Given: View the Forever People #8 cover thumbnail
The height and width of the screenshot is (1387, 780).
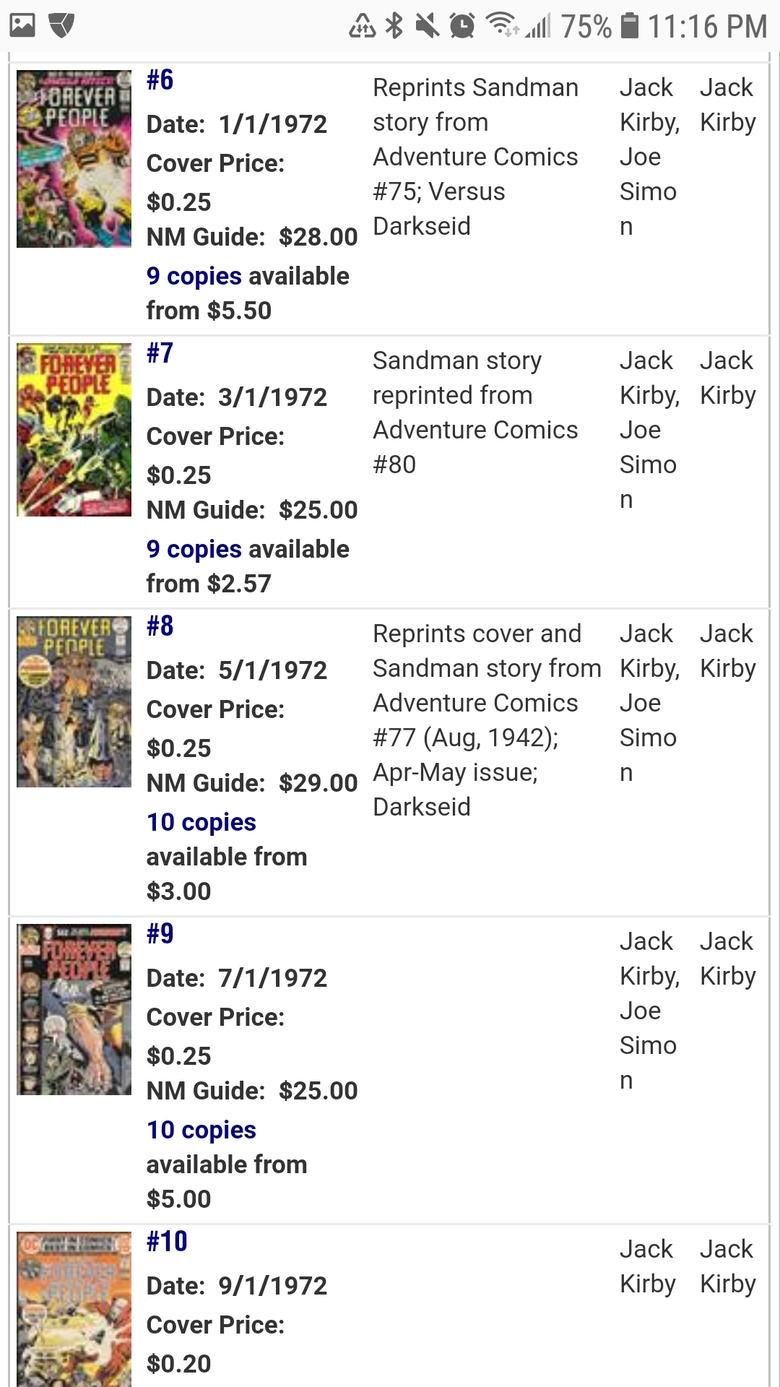Looking at the screenshot, I should 74,702.
